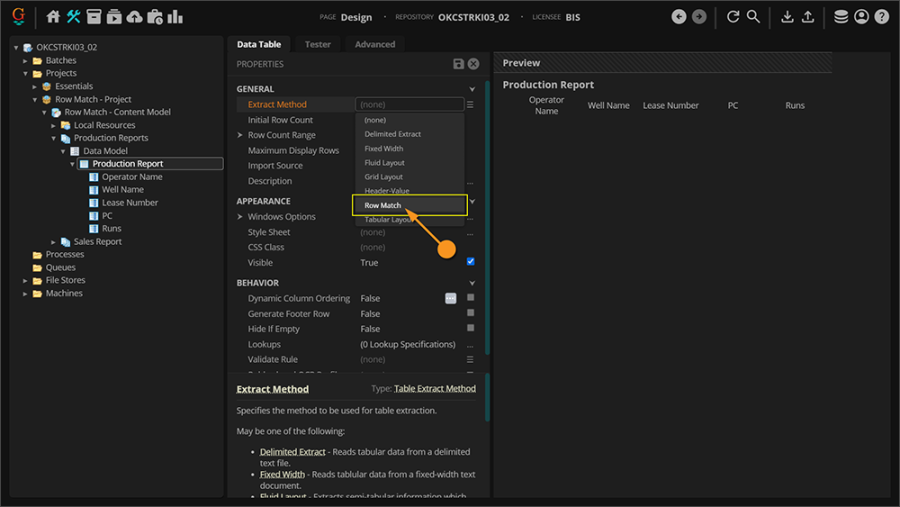Save properties using the disk icon
The height and width of the screenshot is (507, 900).
point(458,64)
